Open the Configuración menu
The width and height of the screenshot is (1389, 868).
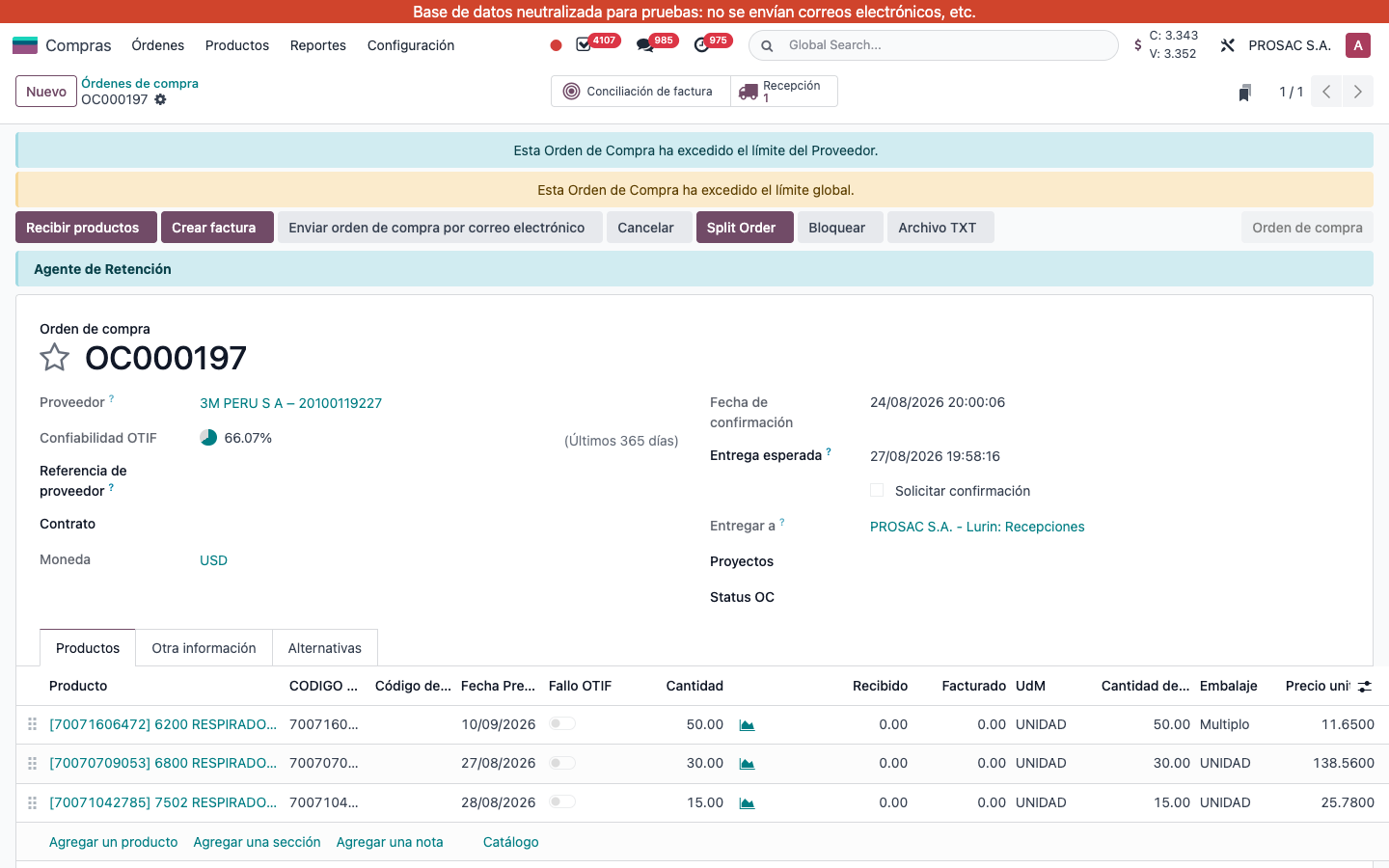(411, 45)
